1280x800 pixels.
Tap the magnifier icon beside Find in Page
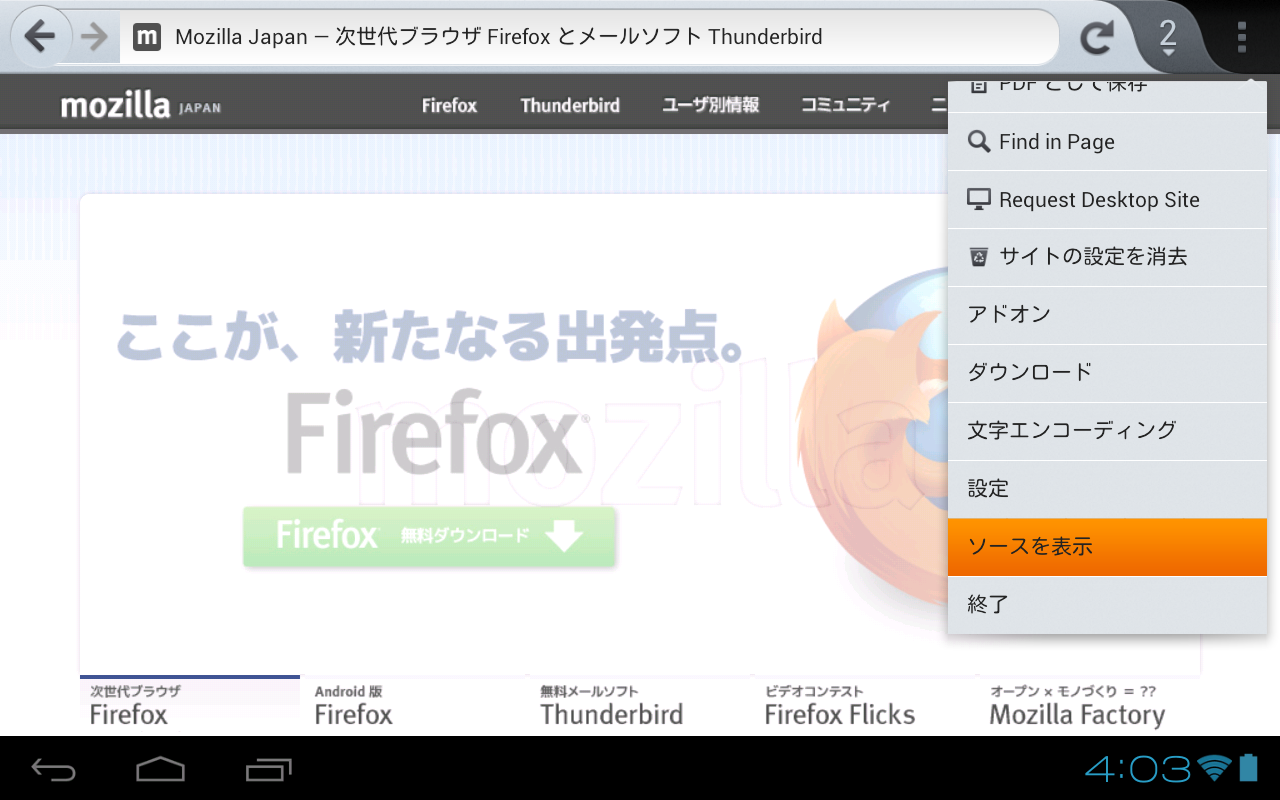(979, 142)
